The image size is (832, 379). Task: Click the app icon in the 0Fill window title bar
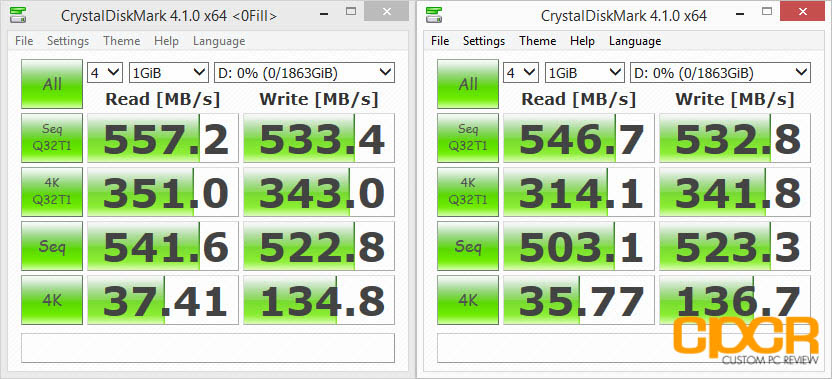click(18, 14)
